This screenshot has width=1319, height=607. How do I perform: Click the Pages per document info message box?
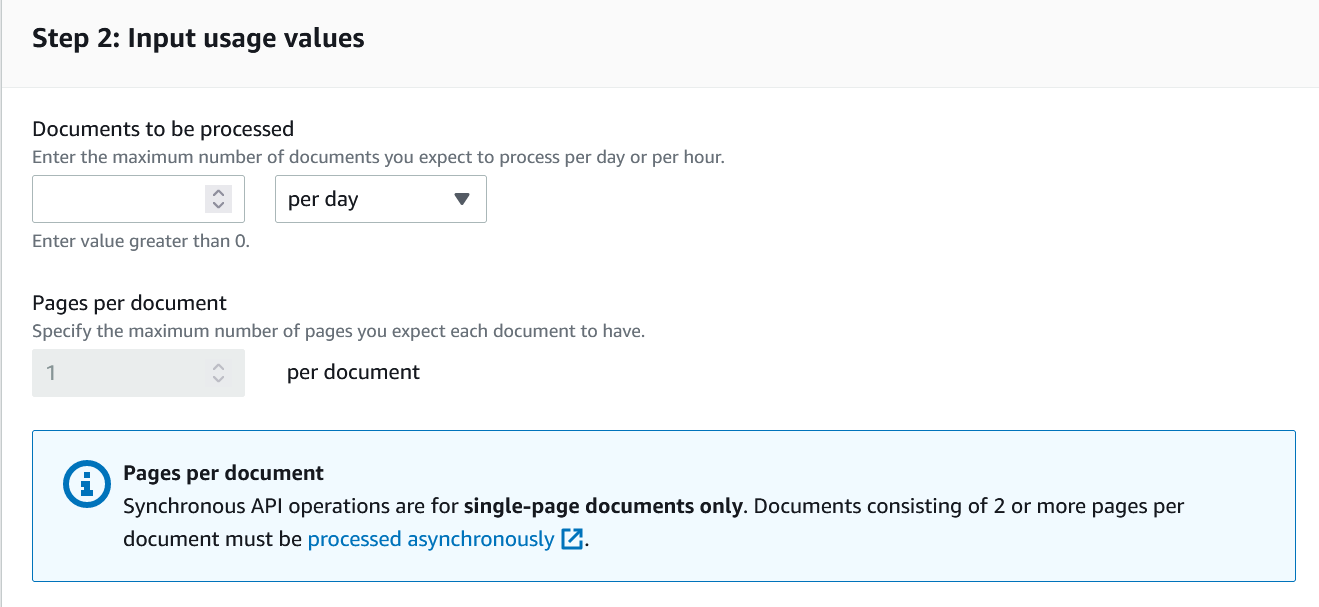point(660,505)
